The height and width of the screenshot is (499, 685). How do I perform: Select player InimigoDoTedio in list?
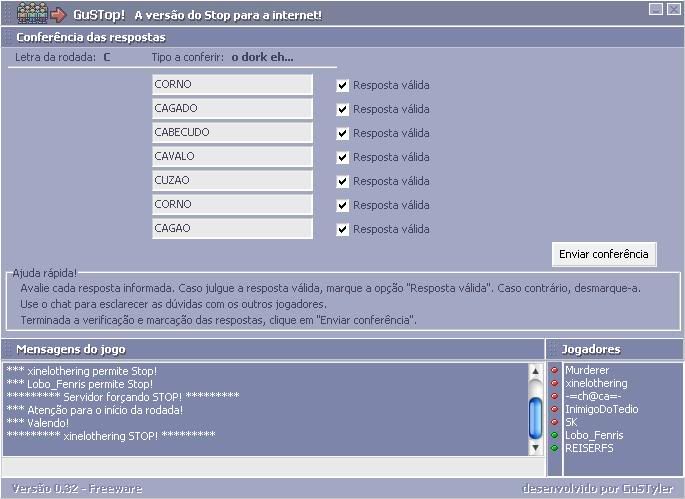pos(602,409)
